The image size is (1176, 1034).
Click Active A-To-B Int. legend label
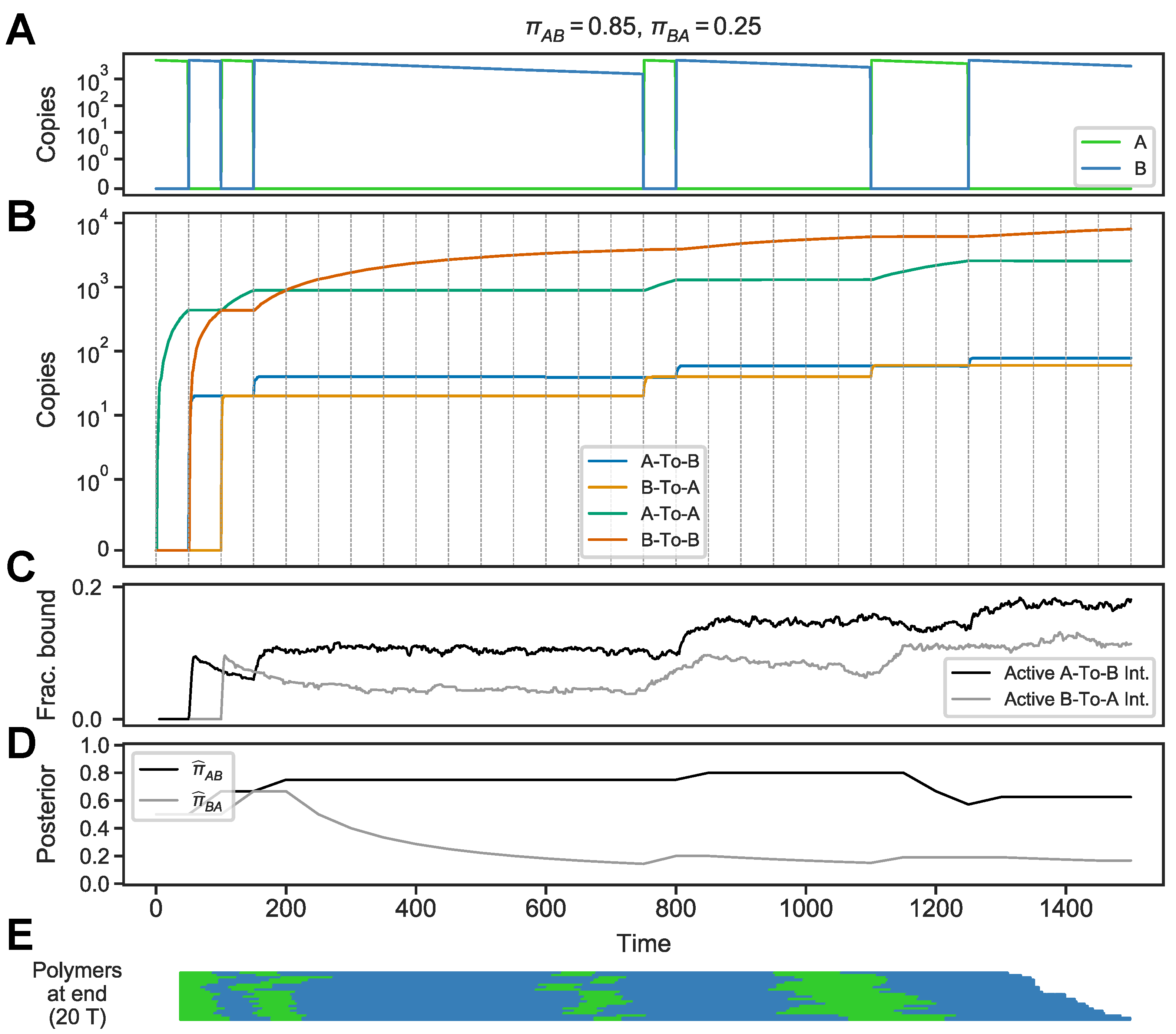1076,673
